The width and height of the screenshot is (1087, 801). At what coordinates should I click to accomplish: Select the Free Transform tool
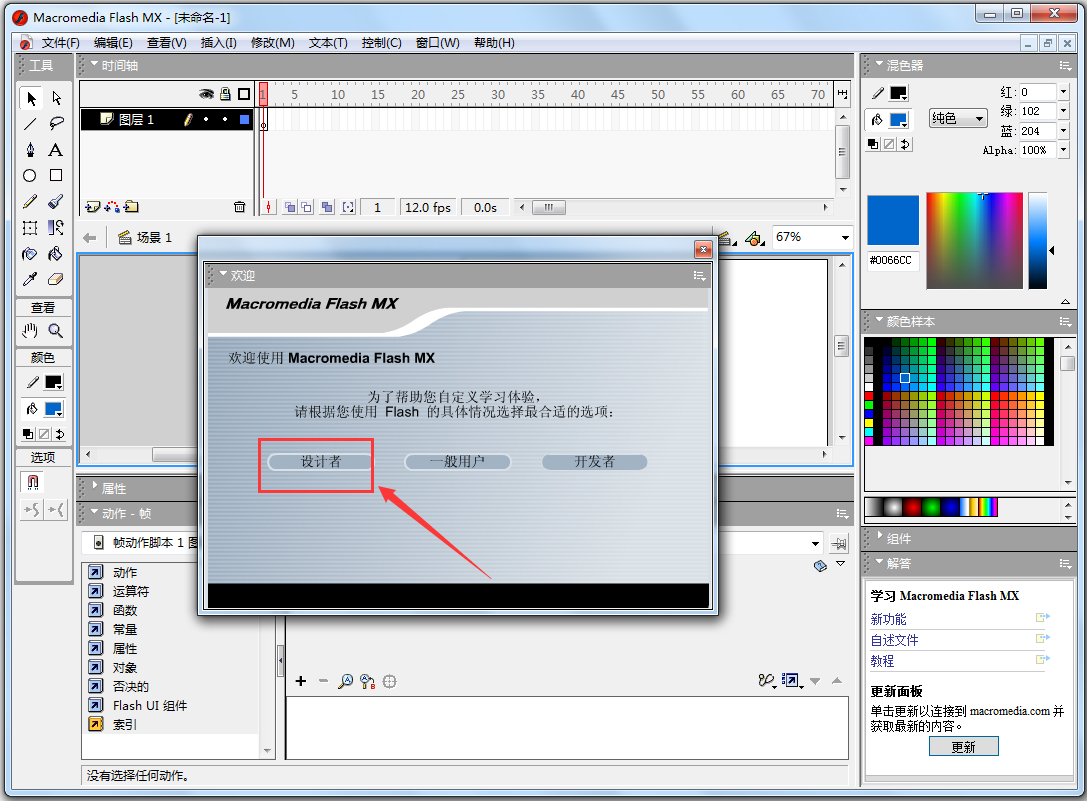(30, 227)
